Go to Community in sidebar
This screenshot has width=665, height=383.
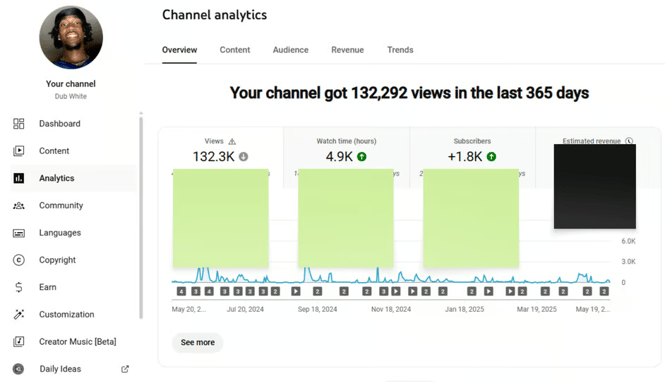[61, 206]
